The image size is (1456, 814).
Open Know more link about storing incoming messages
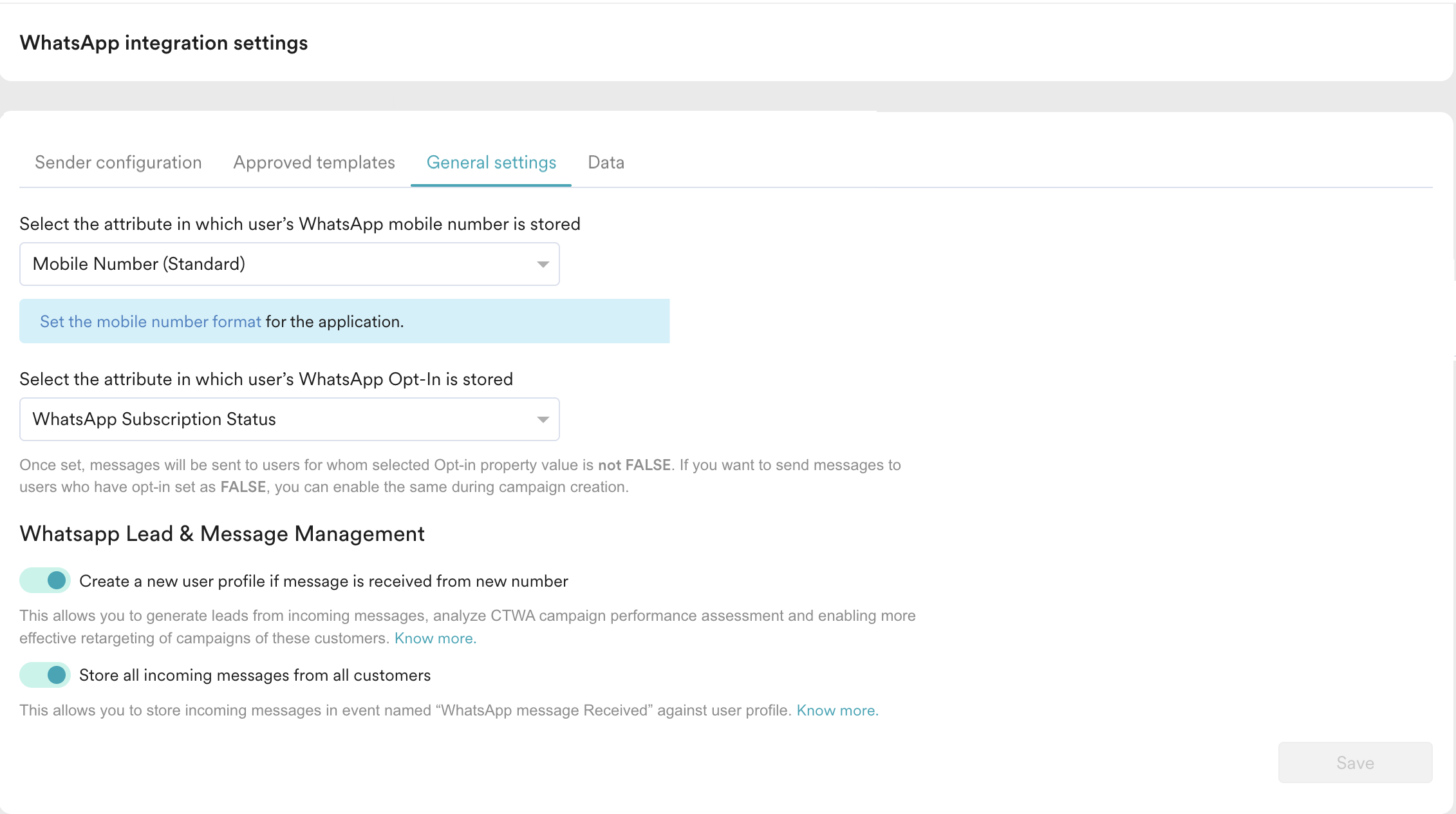pos(837,710)
